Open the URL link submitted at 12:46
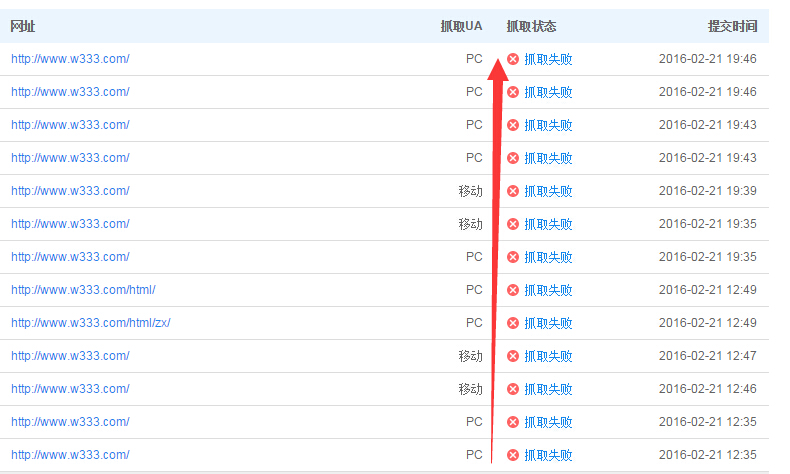 tap(70, 389)
